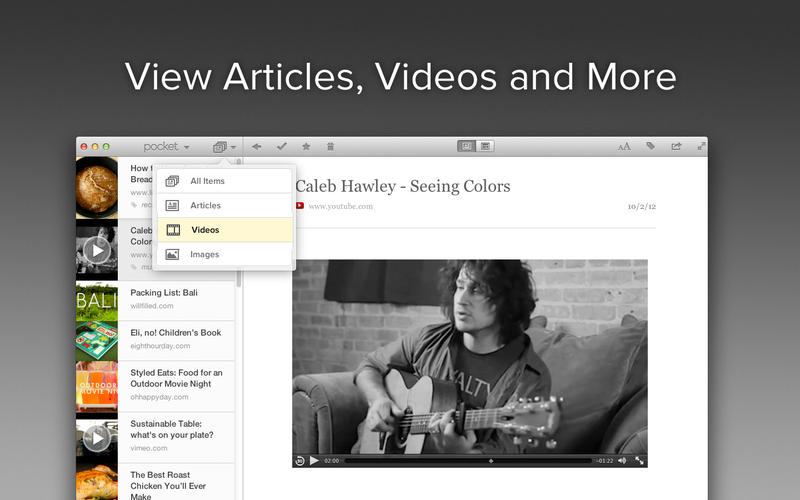Click the Caleb Hawley video thumbnail
The image size is (800, 500).
(97, 250)
